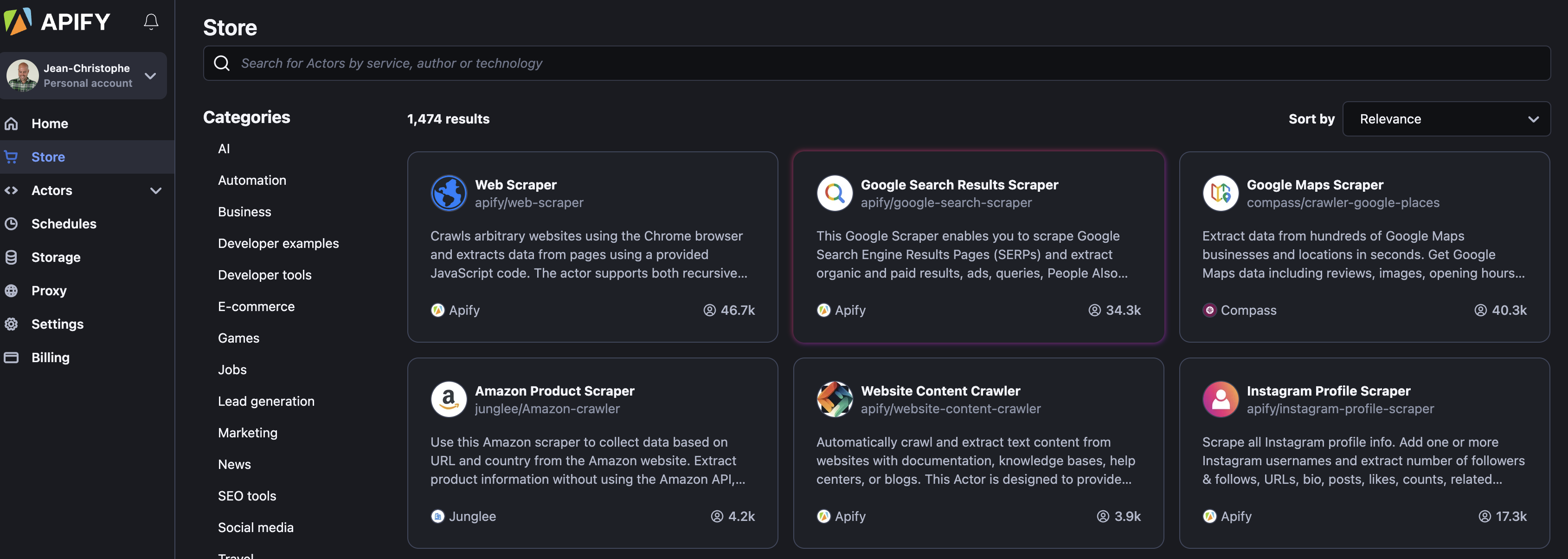Open Web Scraper globe icon
The width and height of the screenshot is (1568, 559).
click(449, 193)
